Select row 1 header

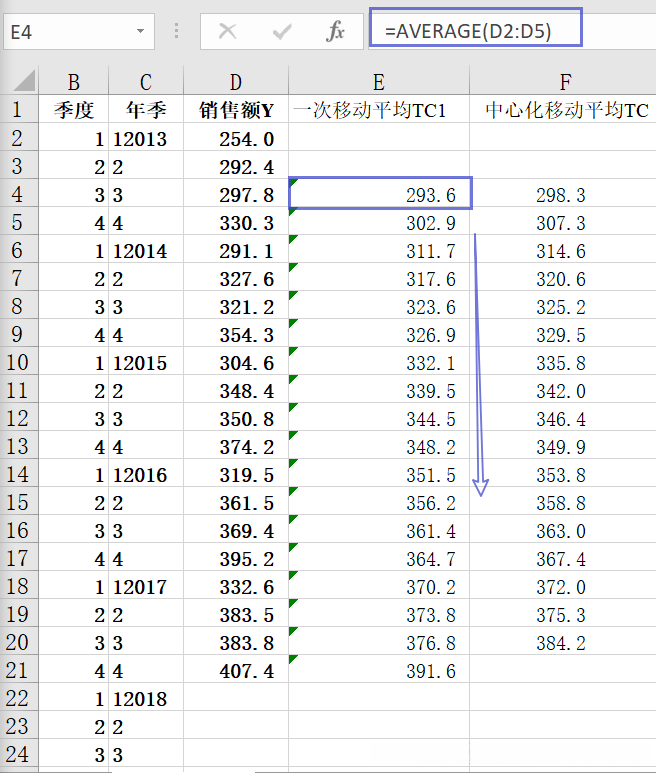[x=19, y=109]
